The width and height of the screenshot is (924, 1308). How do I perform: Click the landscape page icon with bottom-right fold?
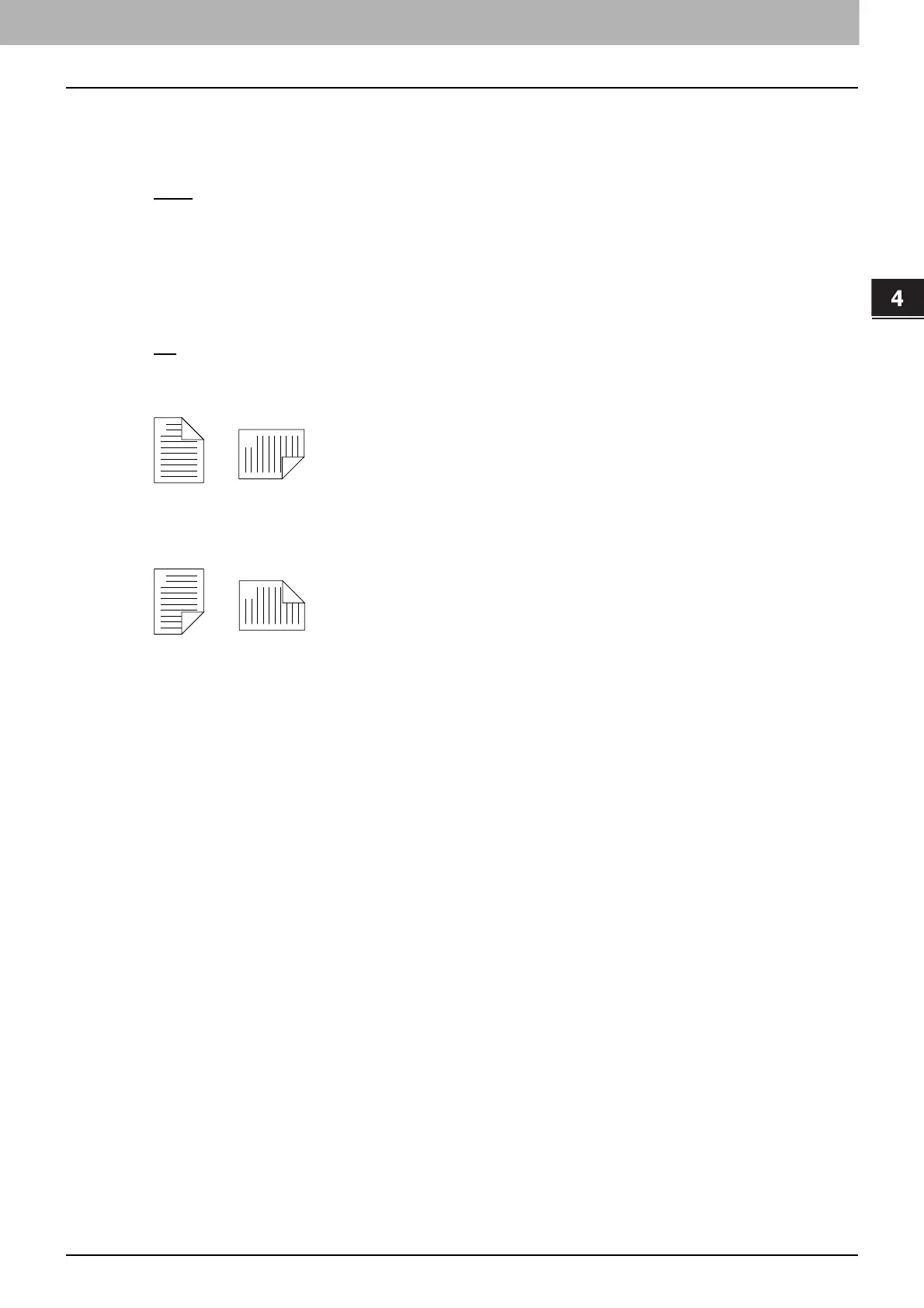click(271, 454)
